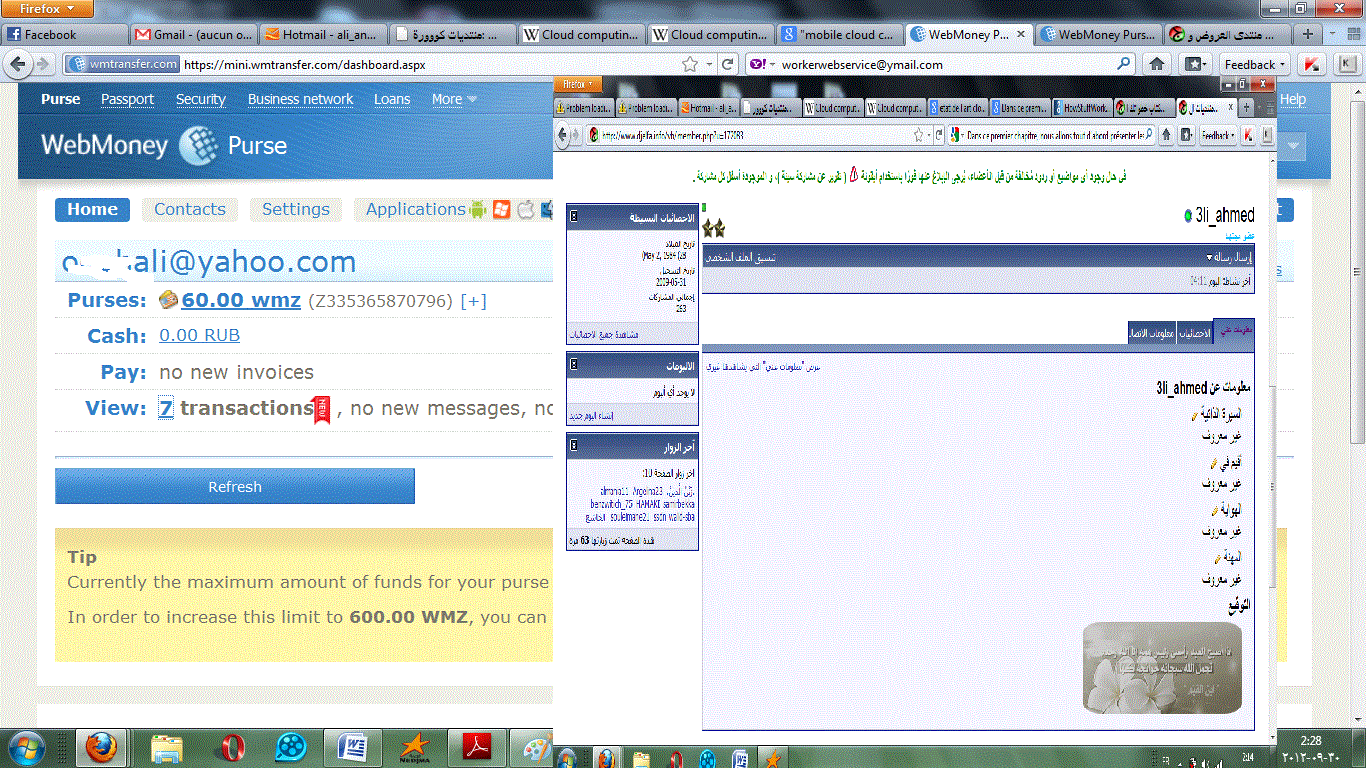Click the search magnifier in the Yahoo search box

(1124, 64)
